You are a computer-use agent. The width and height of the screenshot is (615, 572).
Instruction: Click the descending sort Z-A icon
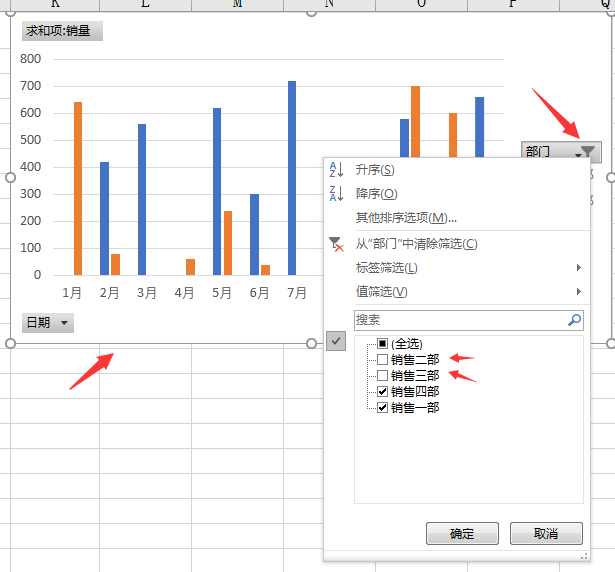337,193
